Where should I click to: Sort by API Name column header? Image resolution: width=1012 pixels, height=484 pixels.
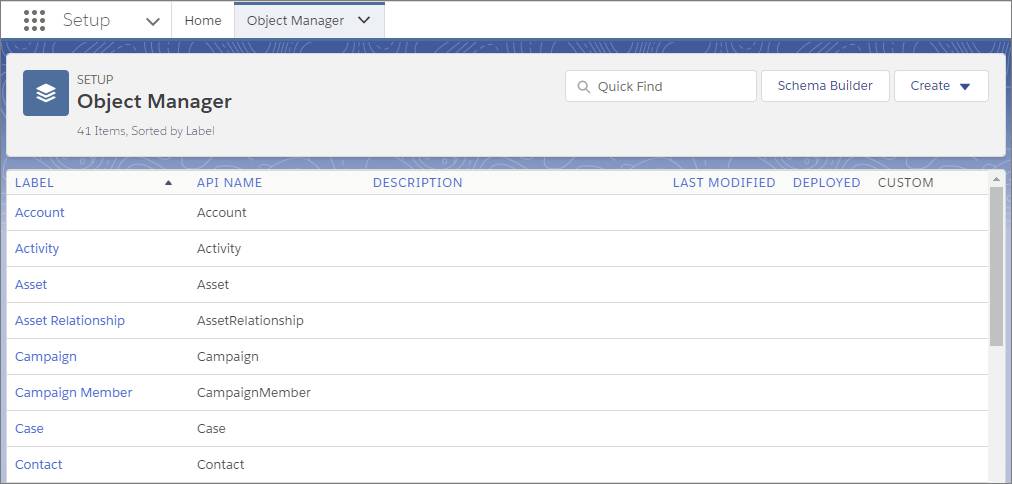click(x=229, y=183)
